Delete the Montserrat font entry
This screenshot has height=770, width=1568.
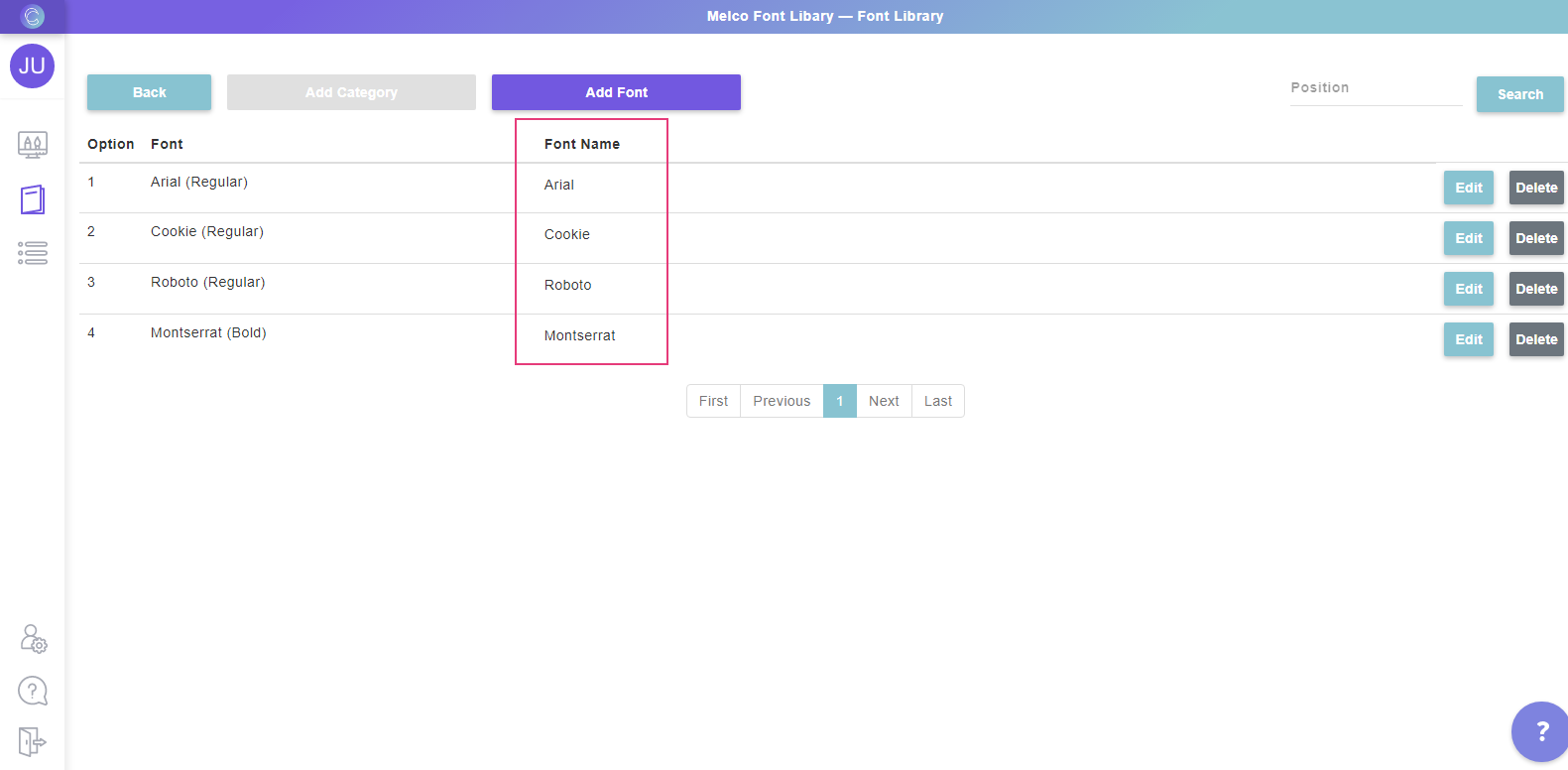click(1535, 339)
